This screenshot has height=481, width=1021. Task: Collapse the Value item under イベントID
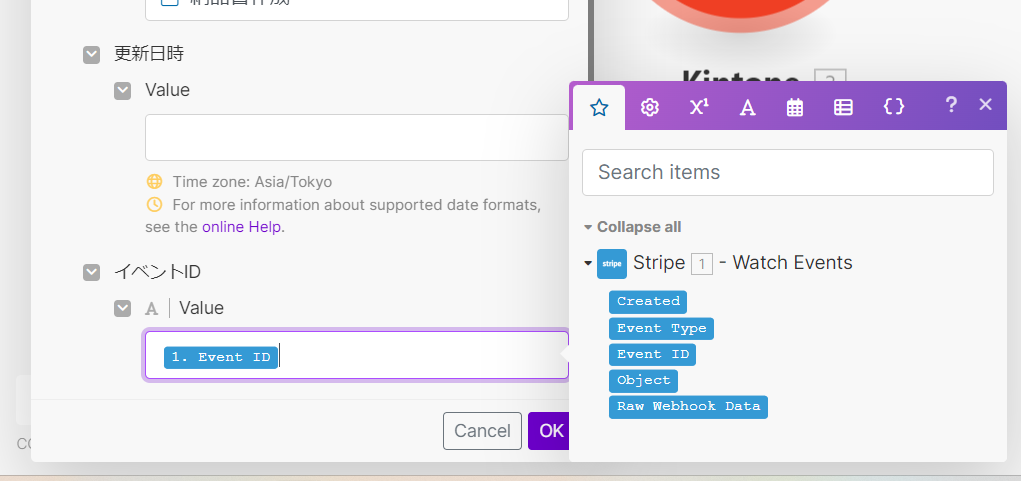(x=122, y=309)
